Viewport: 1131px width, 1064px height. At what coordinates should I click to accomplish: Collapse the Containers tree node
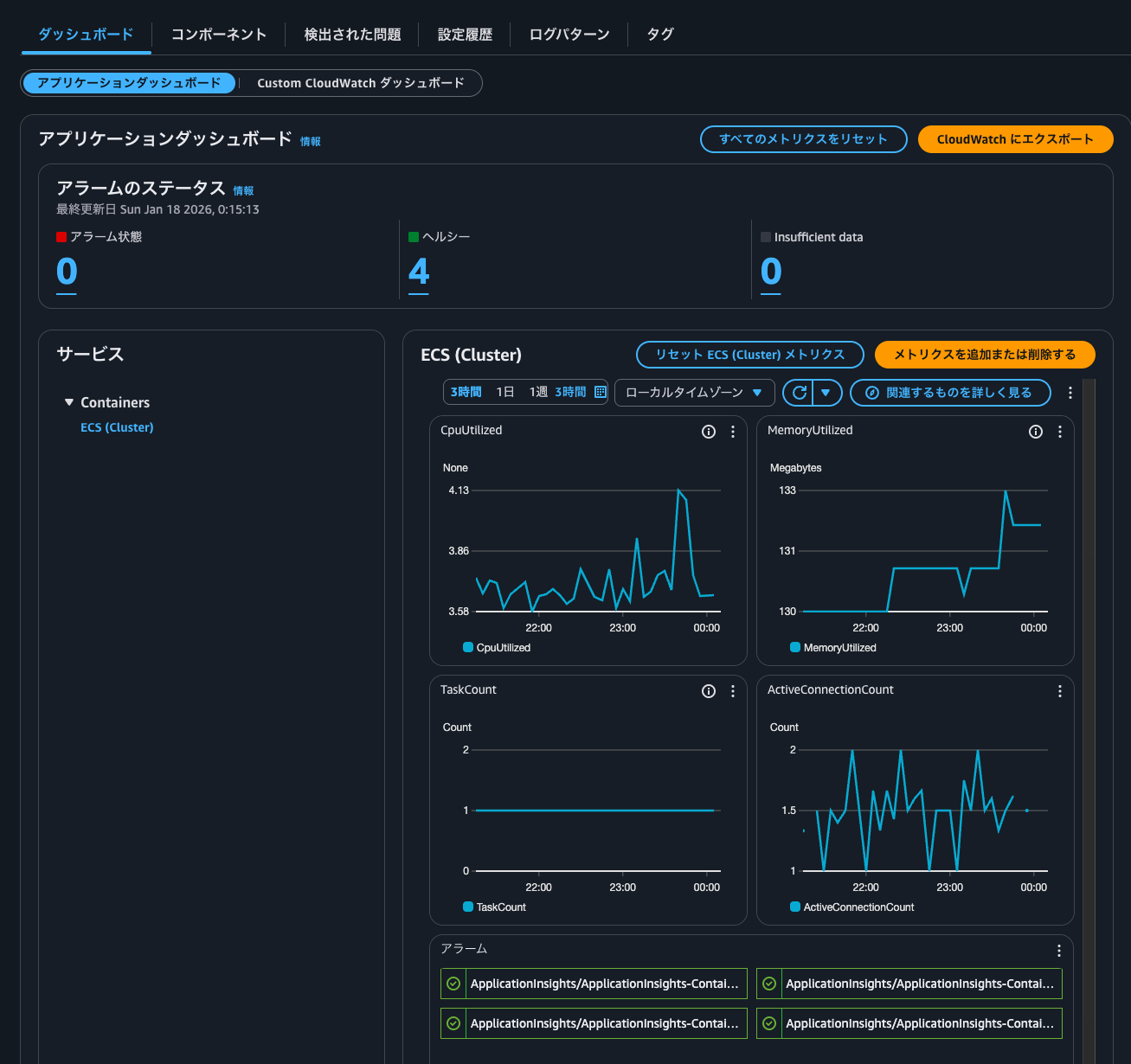point(69,402)
